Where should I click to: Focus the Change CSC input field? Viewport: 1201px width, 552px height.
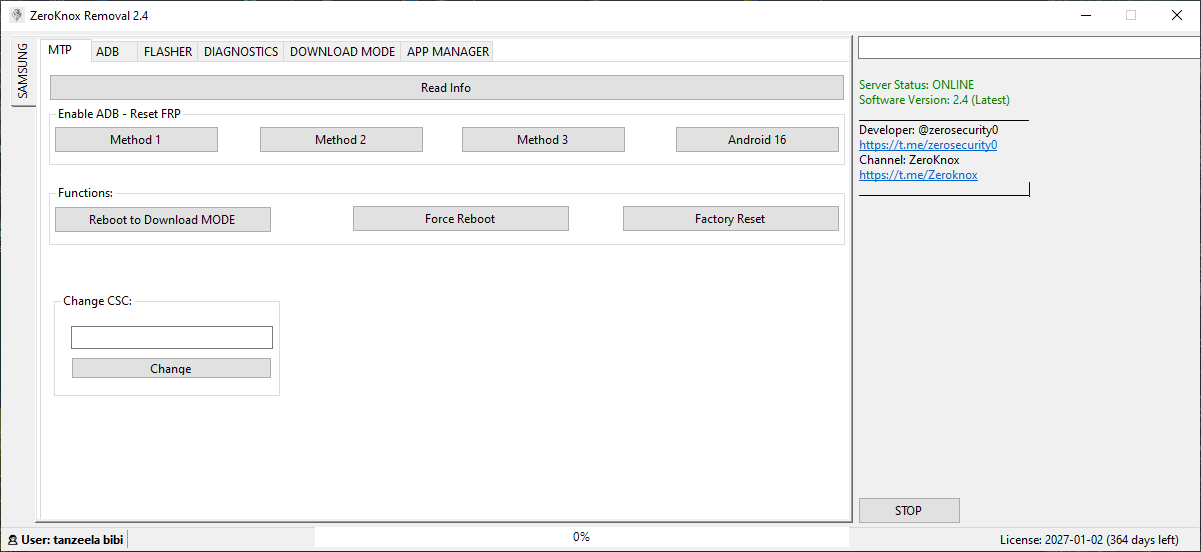click(172, 338)
